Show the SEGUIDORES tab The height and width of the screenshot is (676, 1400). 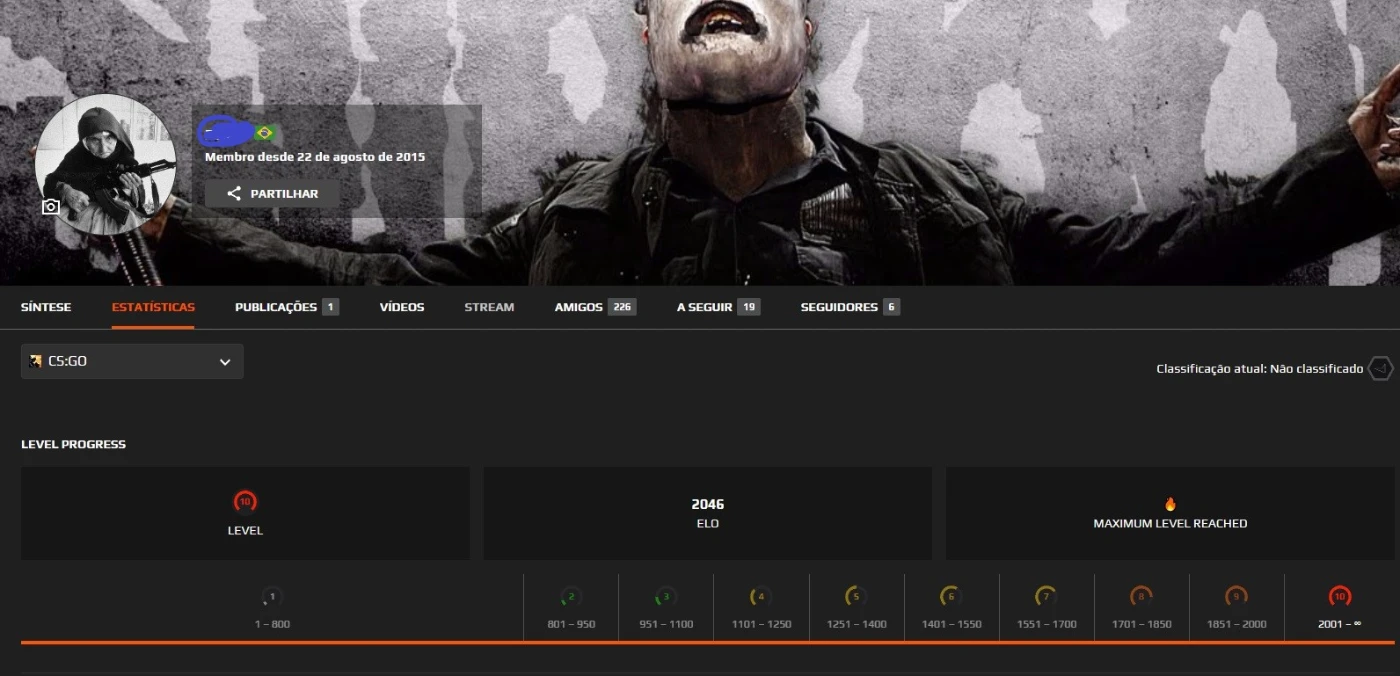[x=850, y=307]
